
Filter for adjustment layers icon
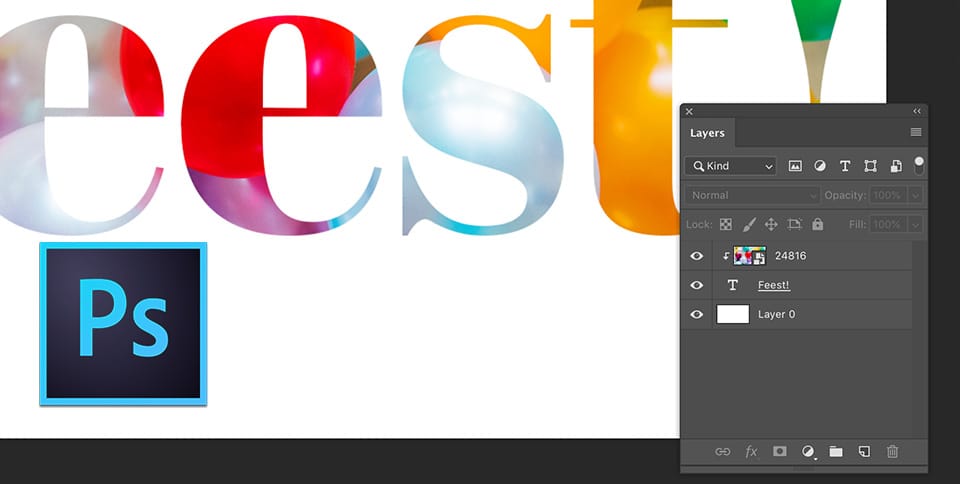(x=820, y=166)
